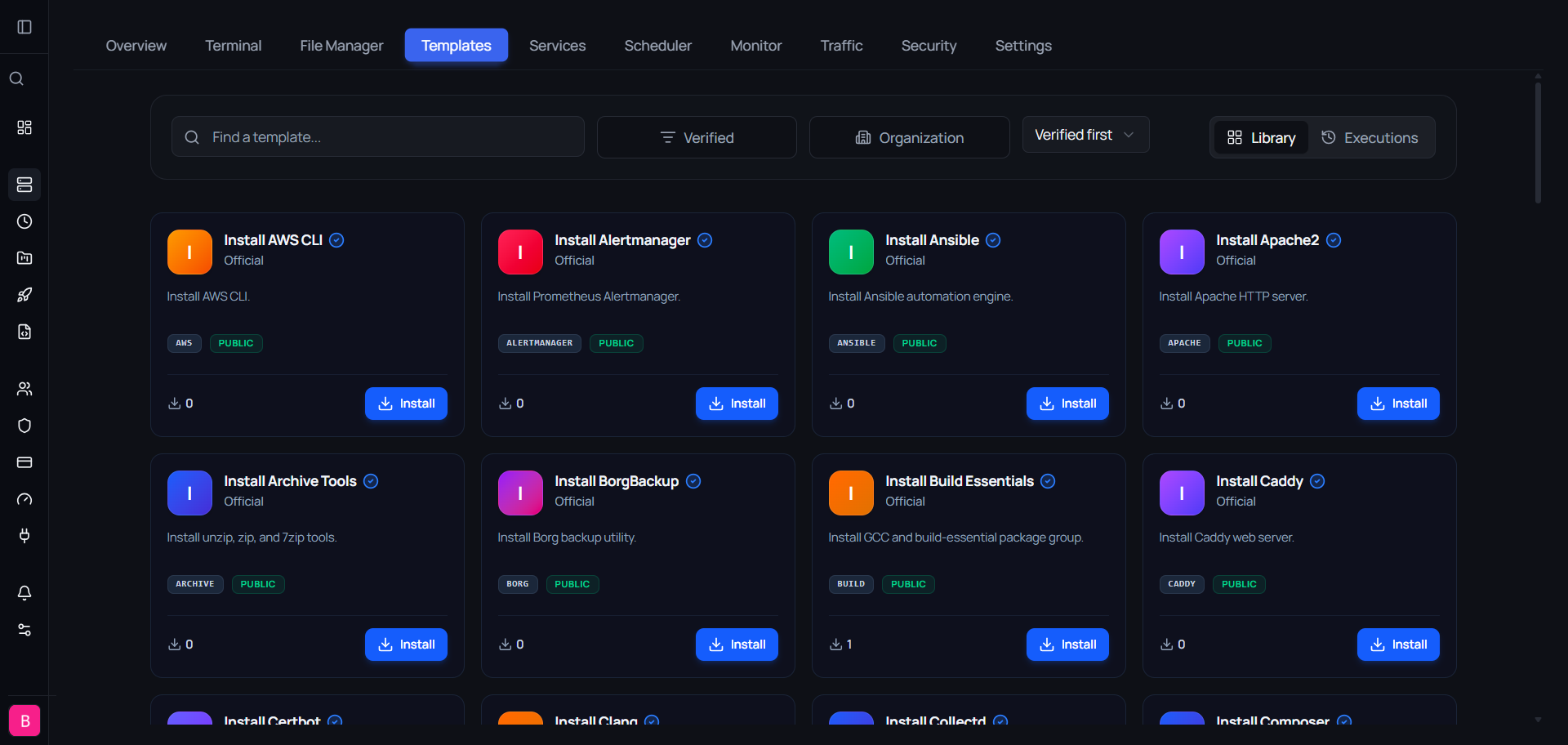Open the dashboard grid icon in sidebar

pos(24,127)
